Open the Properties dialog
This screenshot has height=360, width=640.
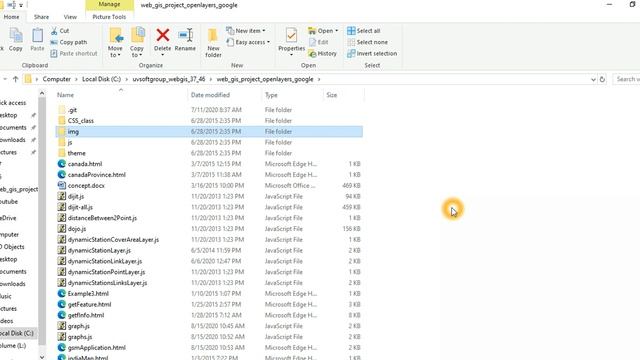click(291, 40)
